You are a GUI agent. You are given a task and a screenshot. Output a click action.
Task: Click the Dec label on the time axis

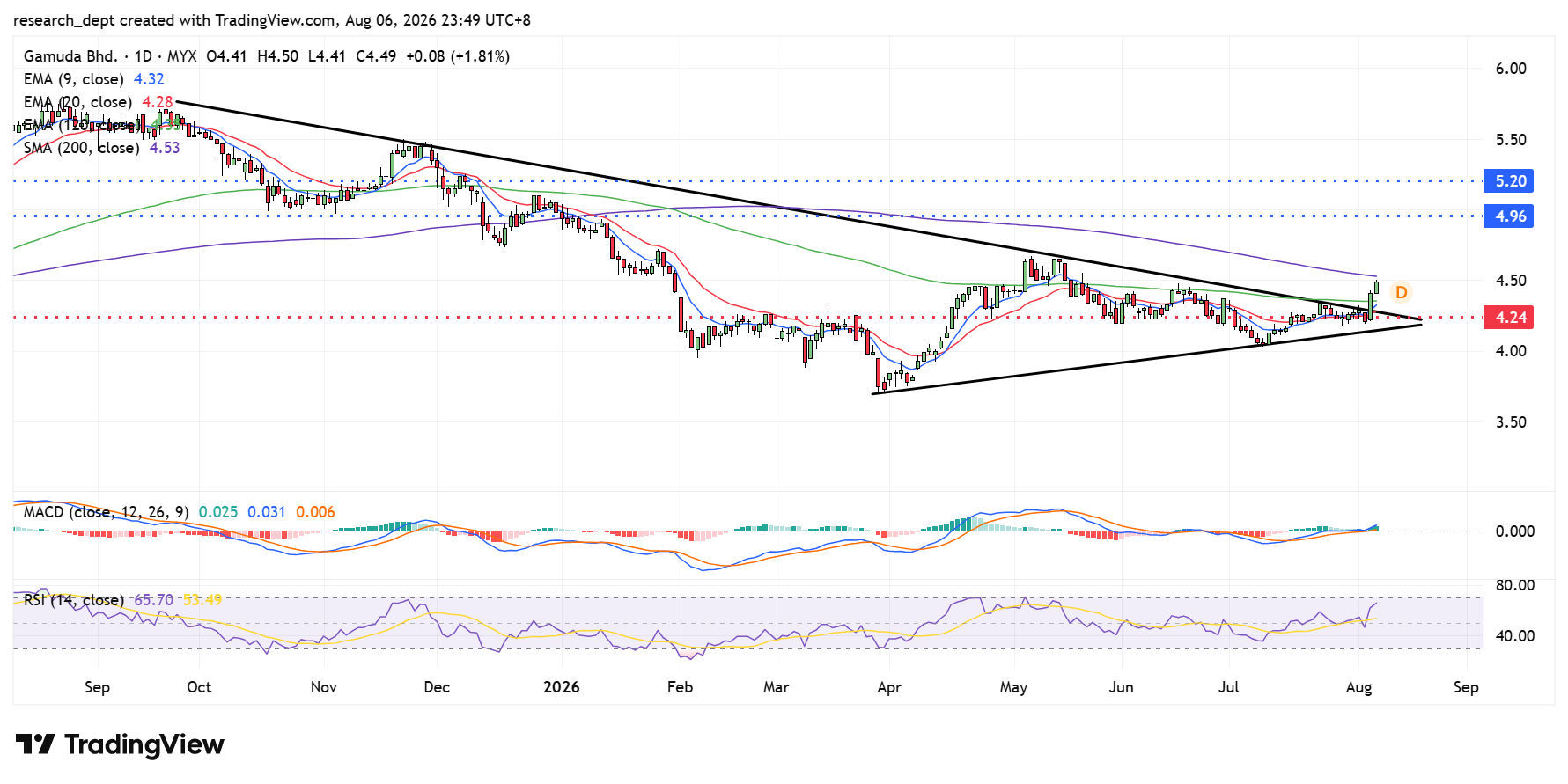437,687
